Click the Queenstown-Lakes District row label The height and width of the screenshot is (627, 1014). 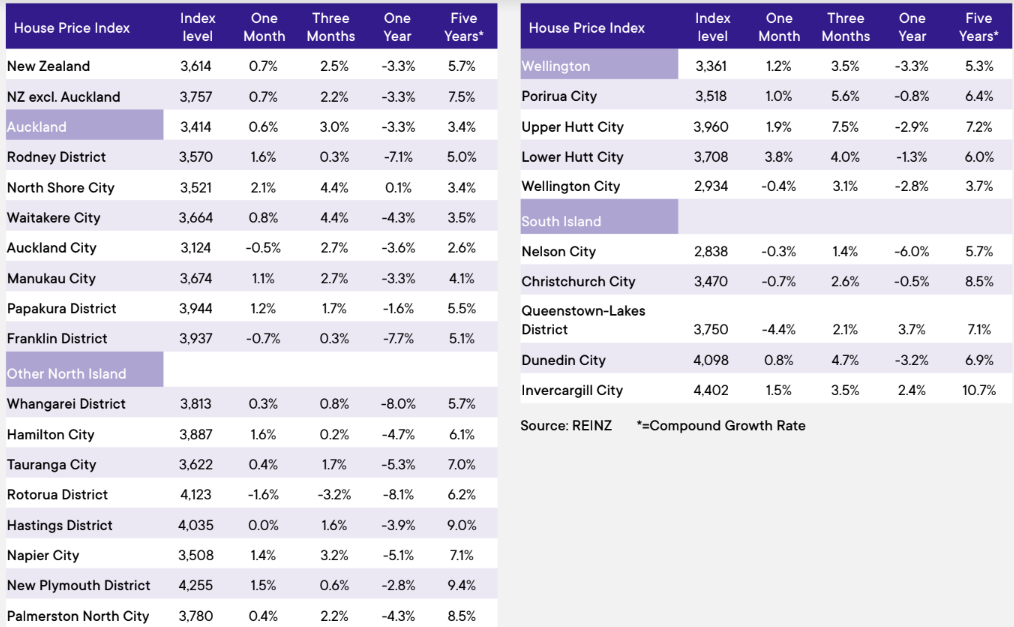(x=583, y=320)
